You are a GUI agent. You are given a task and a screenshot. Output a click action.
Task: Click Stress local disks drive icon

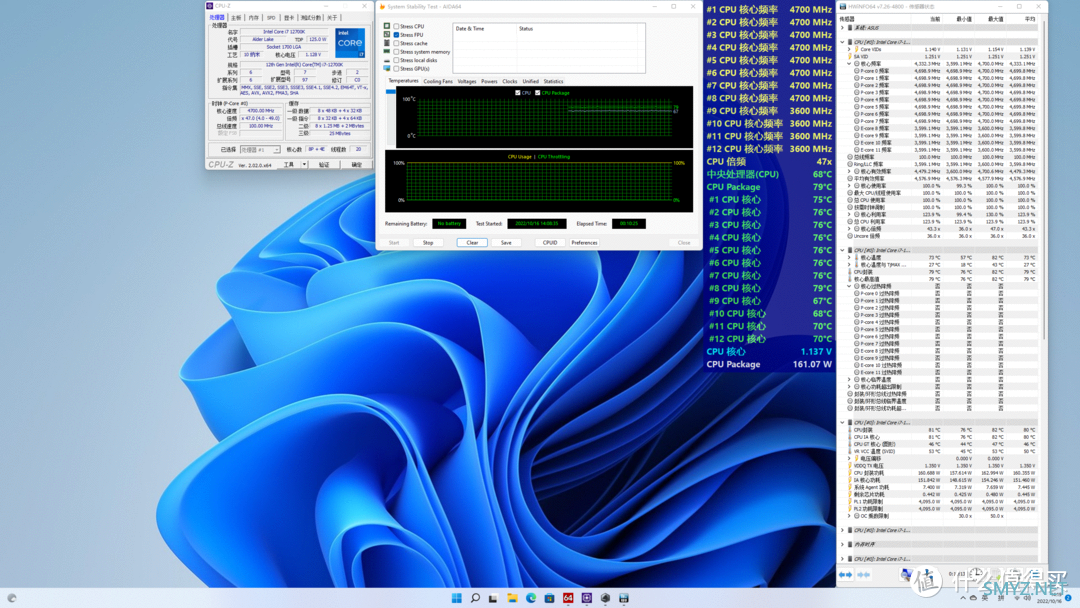click(x=387, y=60)
